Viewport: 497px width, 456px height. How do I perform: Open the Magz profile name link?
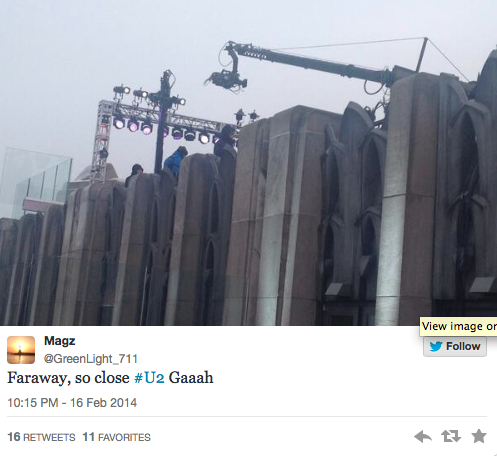pos(60,341)
